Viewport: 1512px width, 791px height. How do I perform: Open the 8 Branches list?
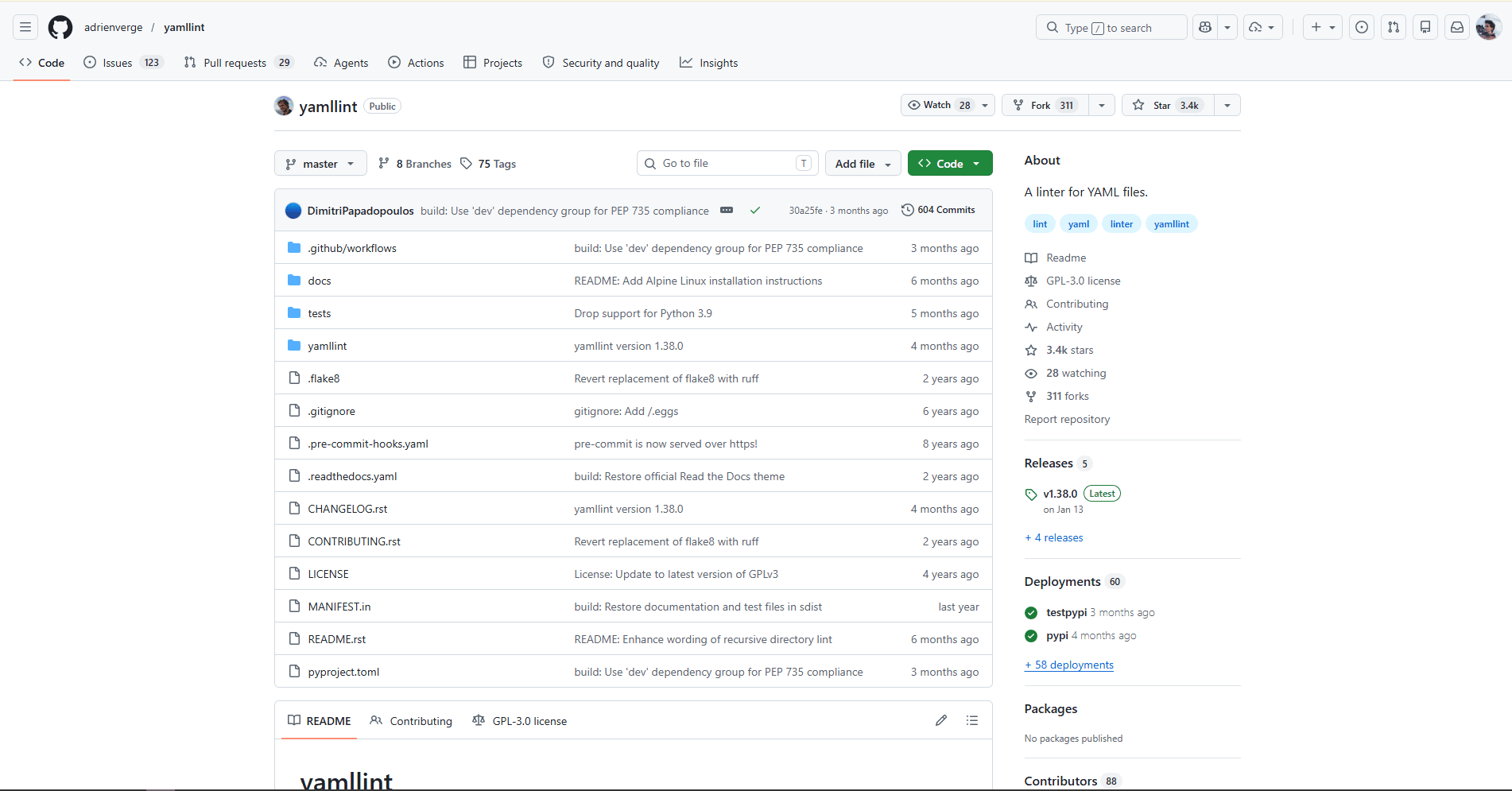[x=415, y=164]
